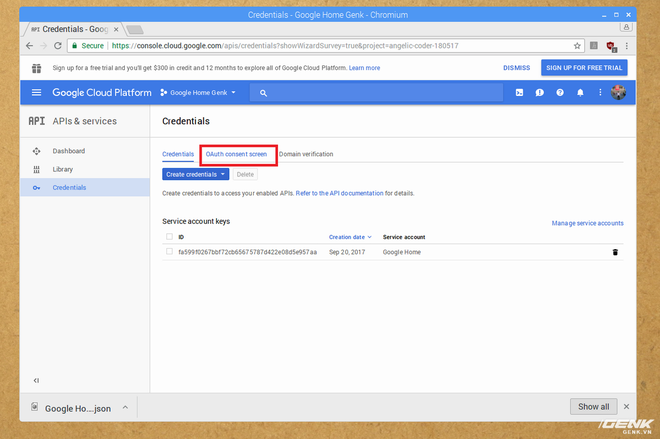Sort by Creation date column

[x=350, y=237]
